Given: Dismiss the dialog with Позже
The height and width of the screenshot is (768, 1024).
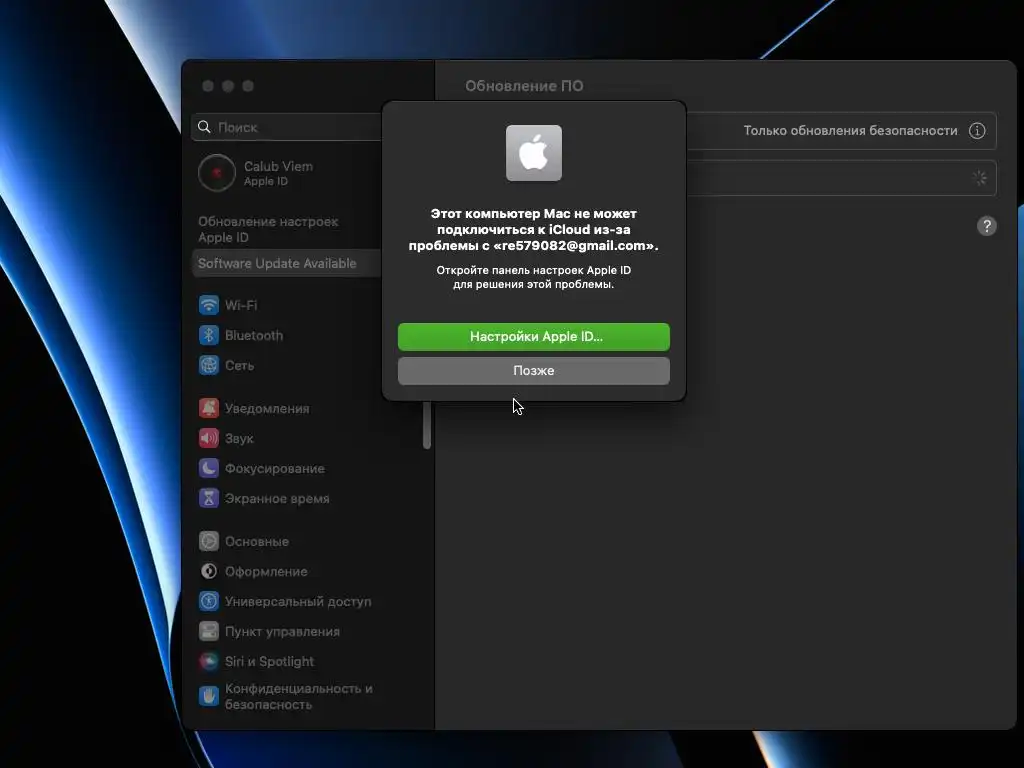Looking at the screenshot, I should pos(534,371).
